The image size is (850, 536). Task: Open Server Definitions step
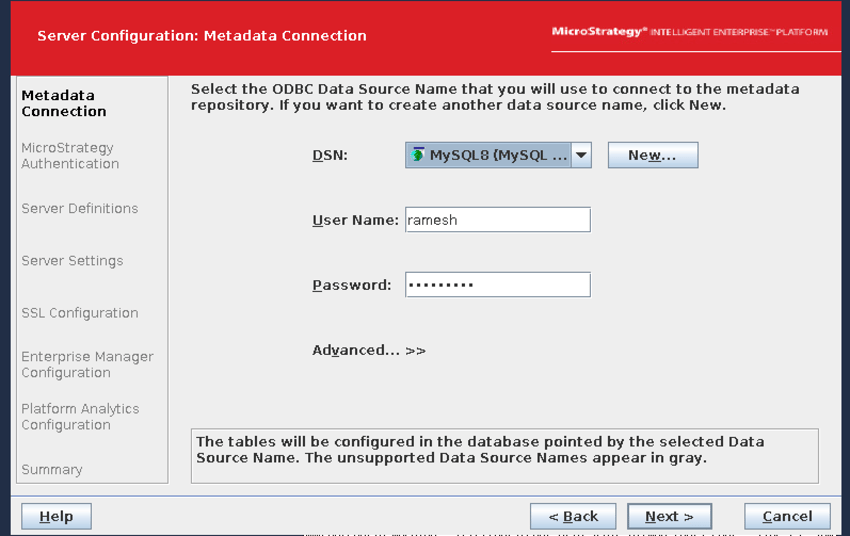(80, 208)
